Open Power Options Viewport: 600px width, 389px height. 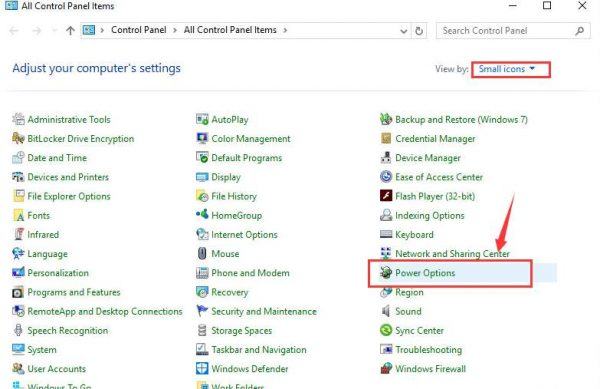point(425,273)
